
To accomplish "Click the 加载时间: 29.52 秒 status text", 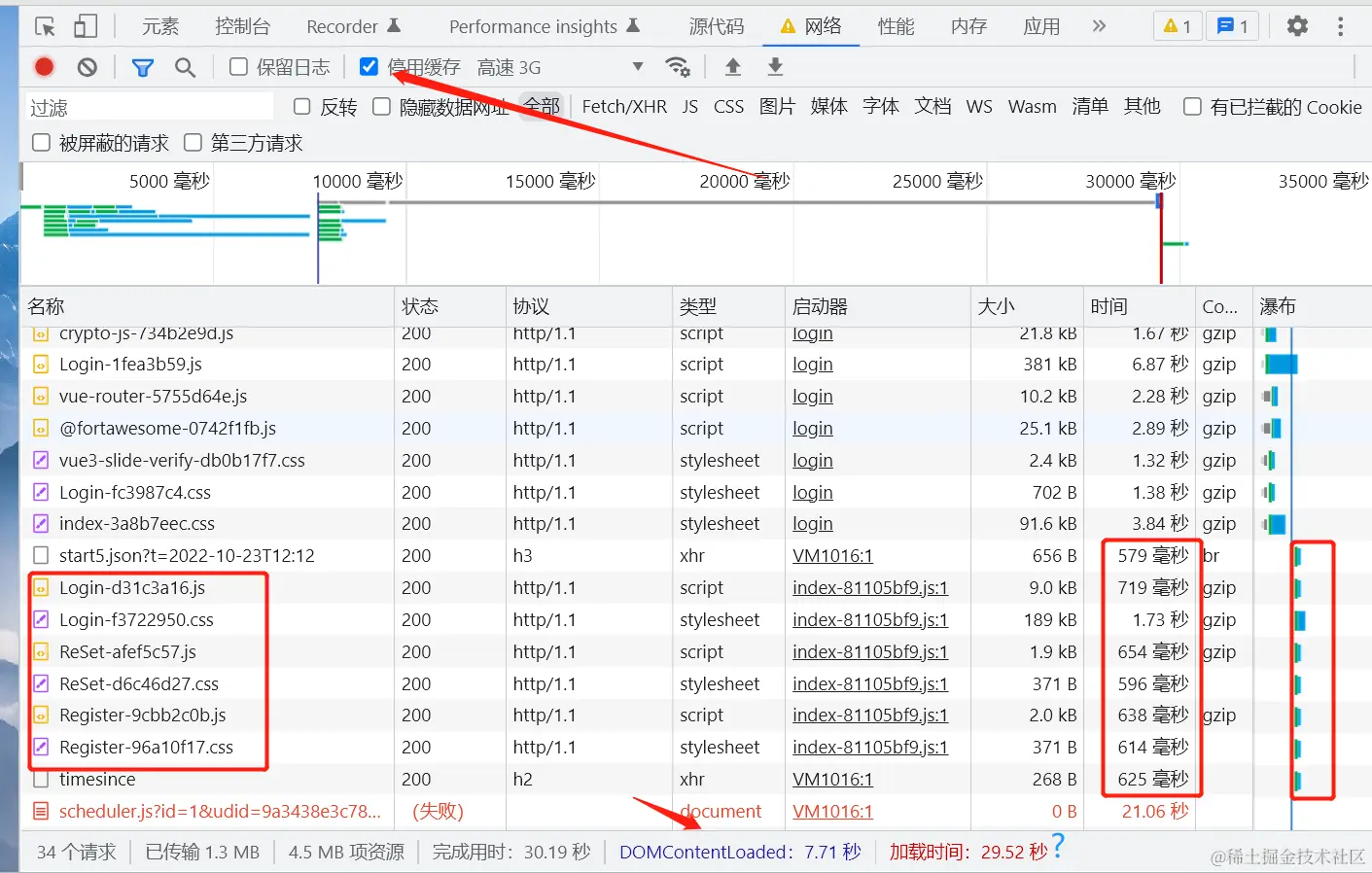I will click(x=968, y=853).
